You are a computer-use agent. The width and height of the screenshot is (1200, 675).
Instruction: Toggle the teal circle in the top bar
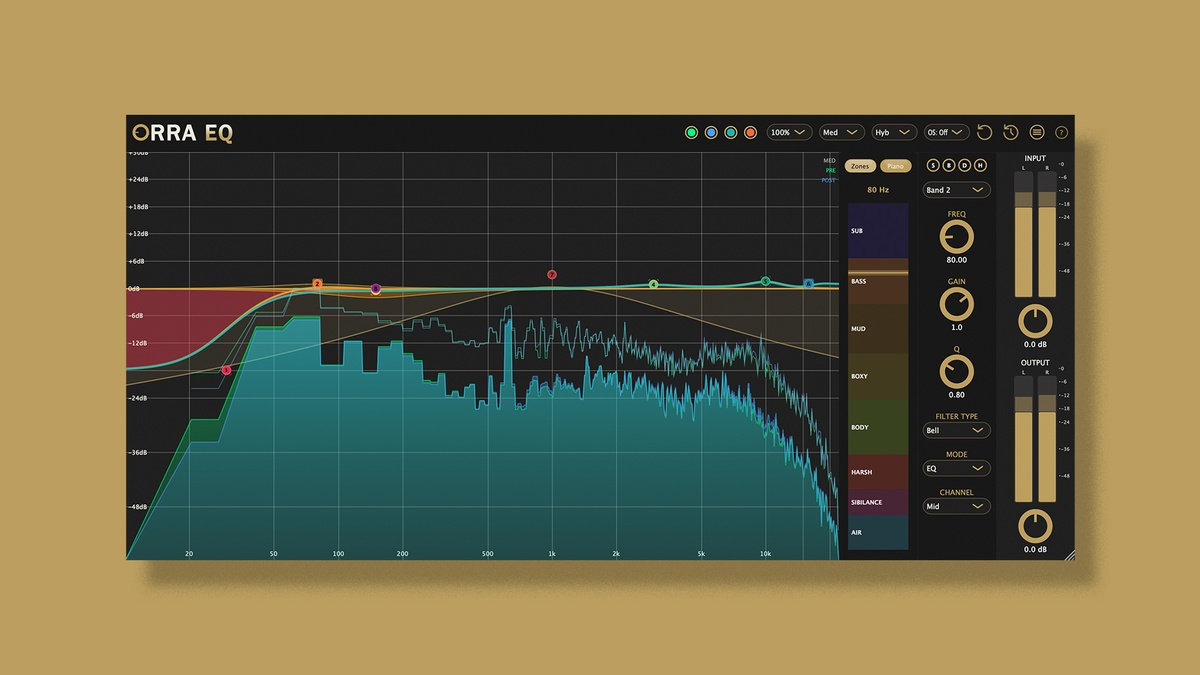coord(731,132)
